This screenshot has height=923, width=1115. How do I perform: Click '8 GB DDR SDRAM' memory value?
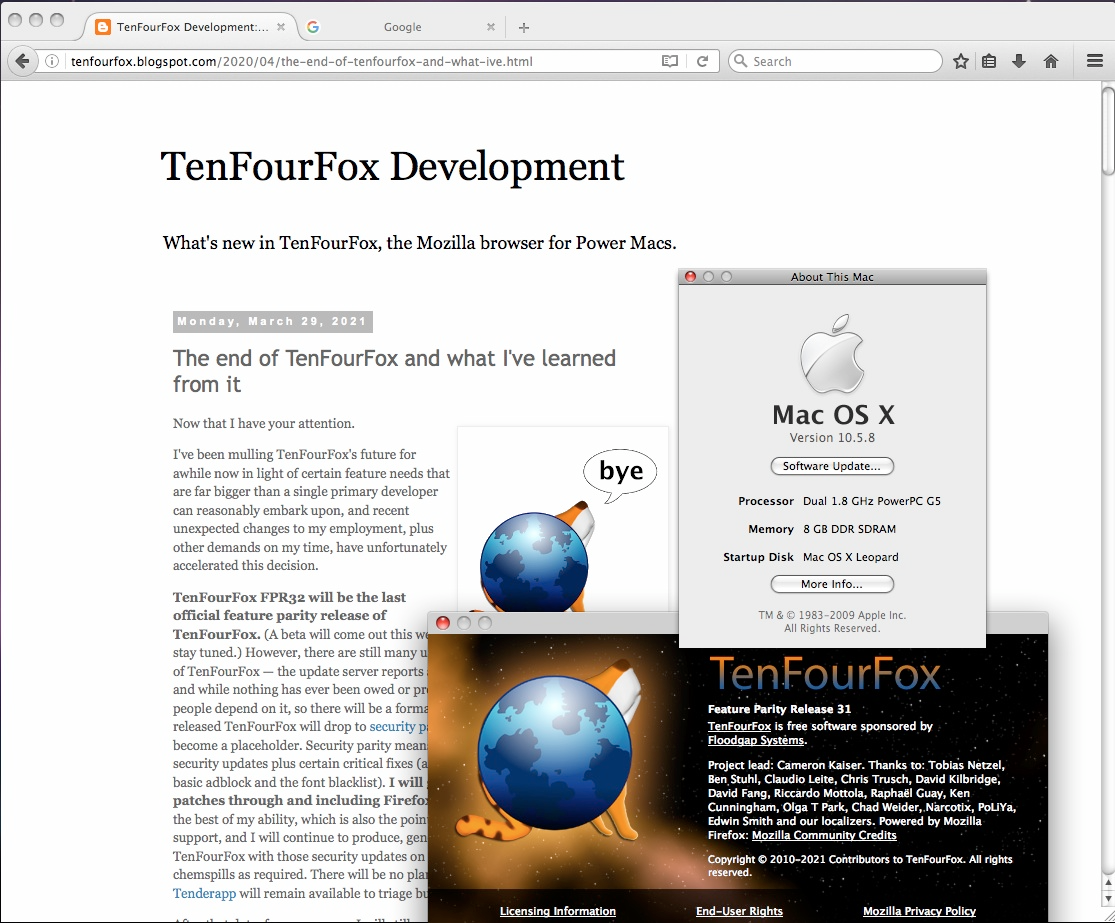[x=849, y=529]
